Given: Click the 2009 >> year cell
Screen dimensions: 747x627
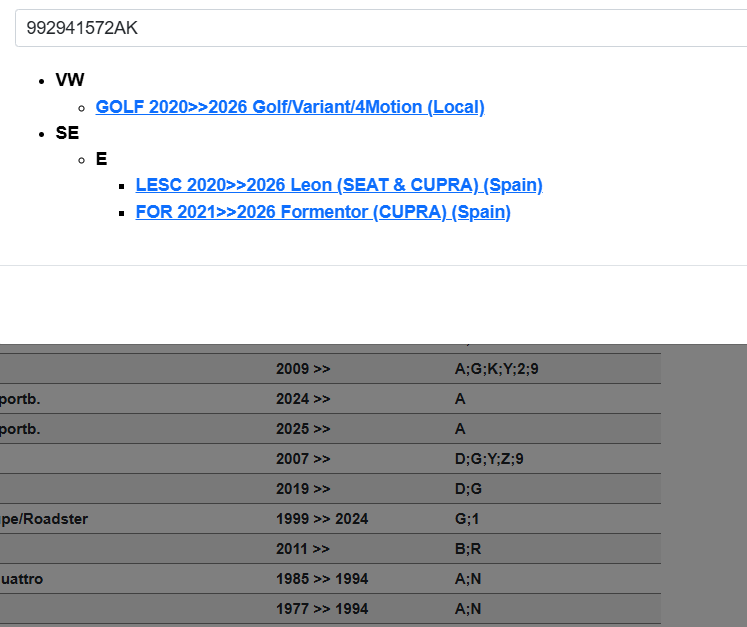Looking at the screenshot, I should (303, 369).
